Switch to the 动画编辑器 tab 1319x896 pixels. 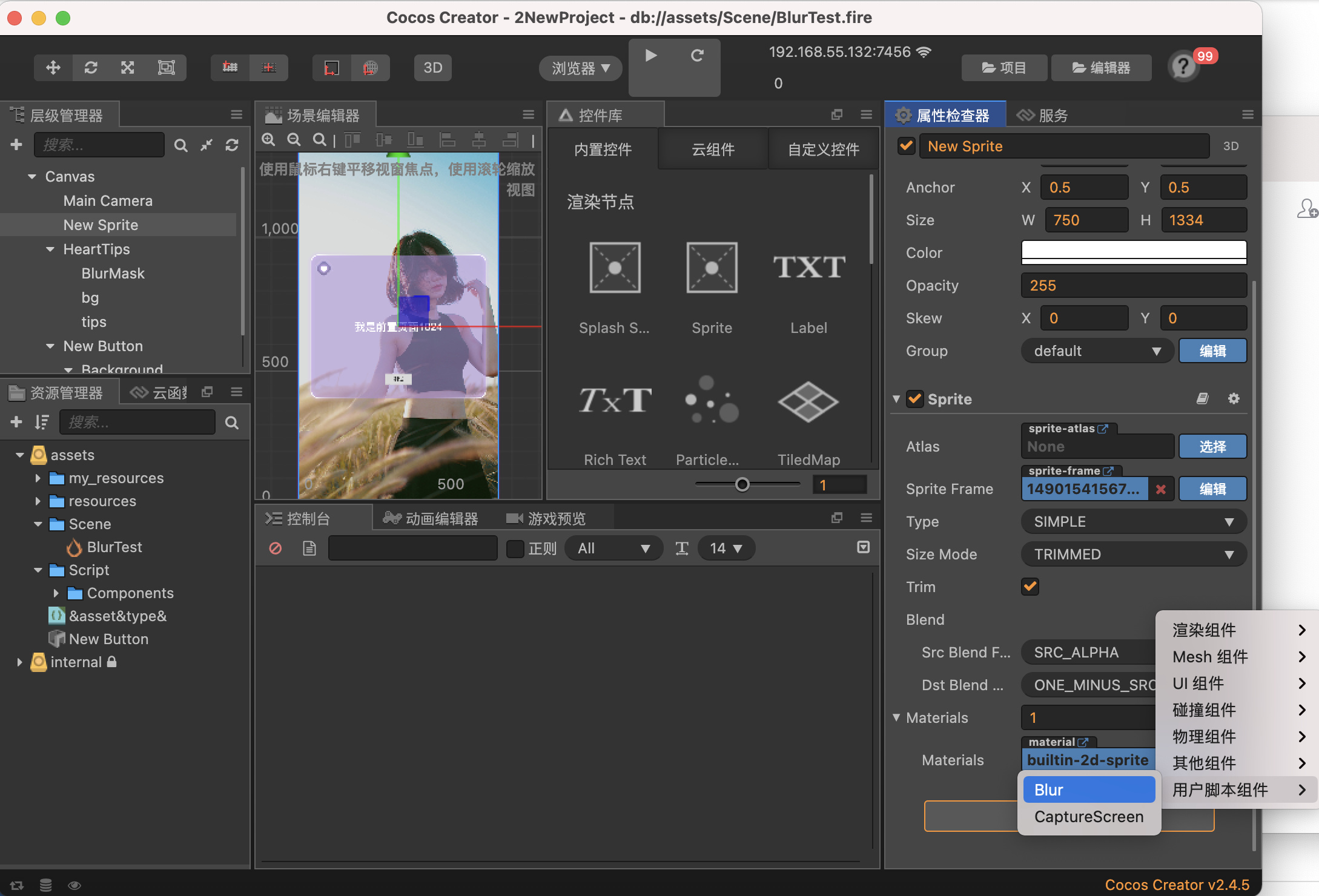(432, 519)
